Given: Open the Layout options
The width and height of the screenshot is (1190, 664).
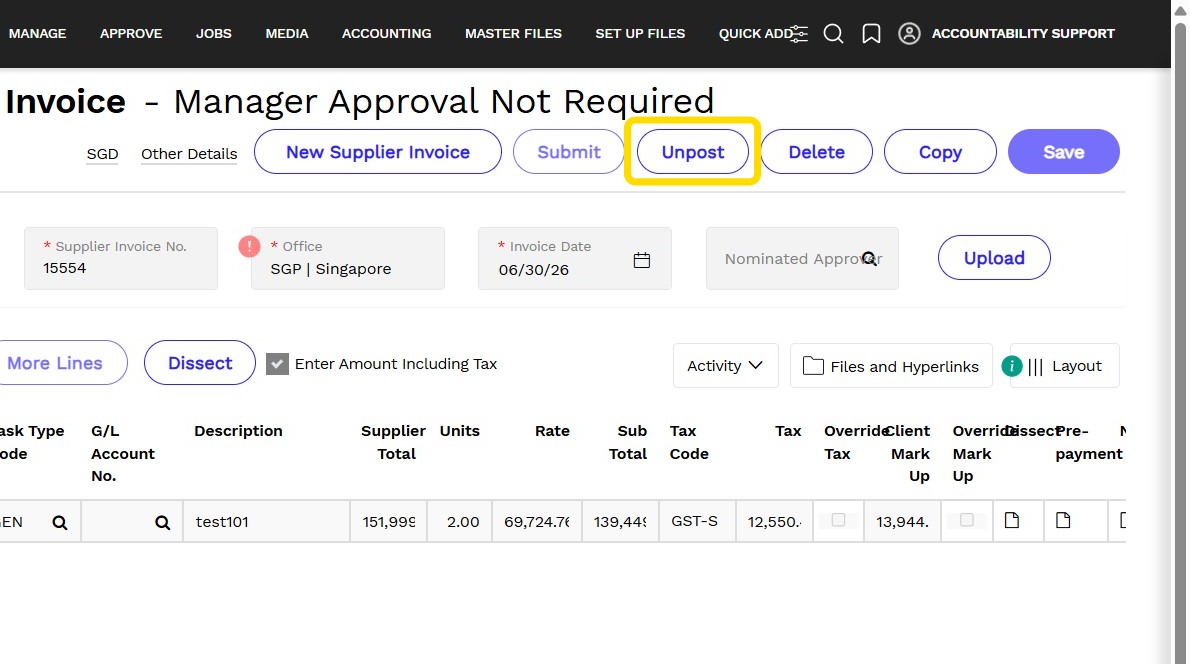Looking at the screenshot, I should click(x=1065, y=366).
